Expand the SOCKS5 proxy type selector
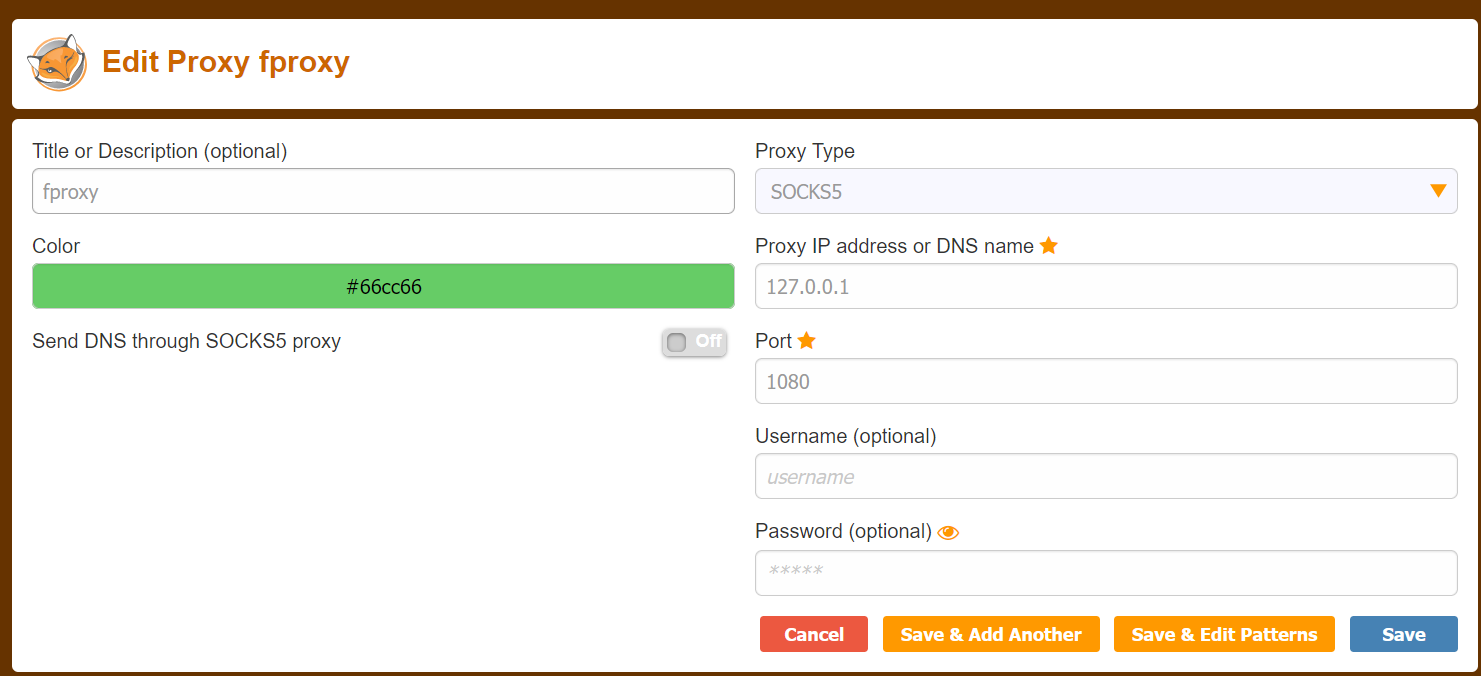This screenshot has height=676, width=1481. pos(1106,190)
